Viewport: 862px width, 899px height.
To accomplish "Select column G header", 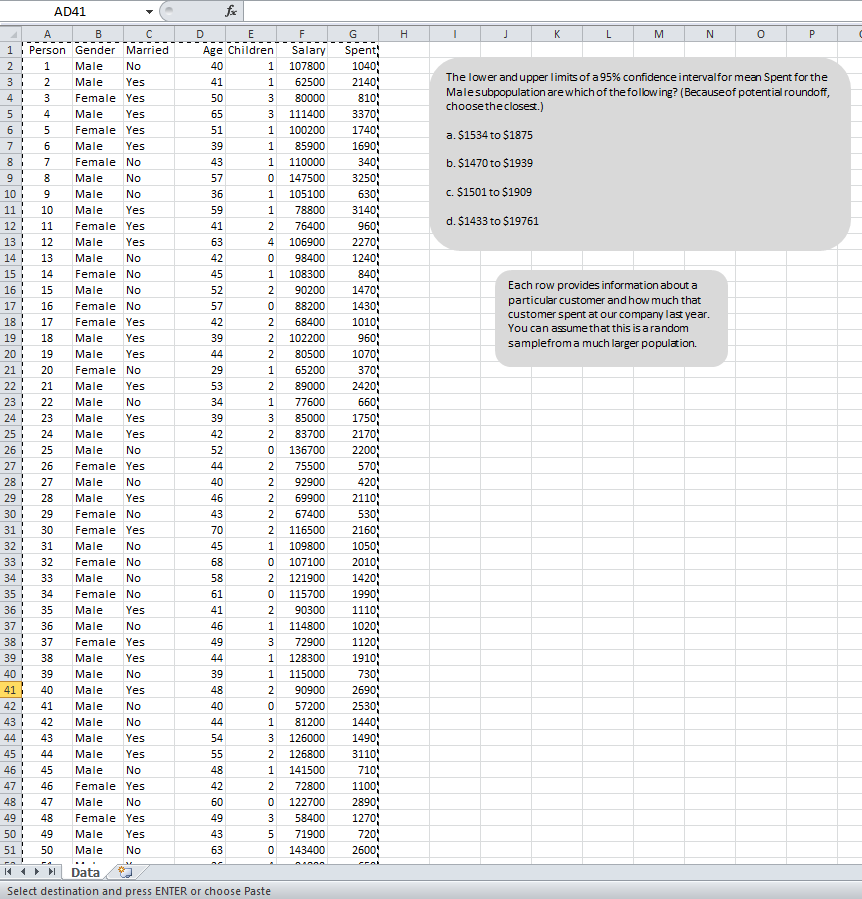I will click(x=353, y=34).
